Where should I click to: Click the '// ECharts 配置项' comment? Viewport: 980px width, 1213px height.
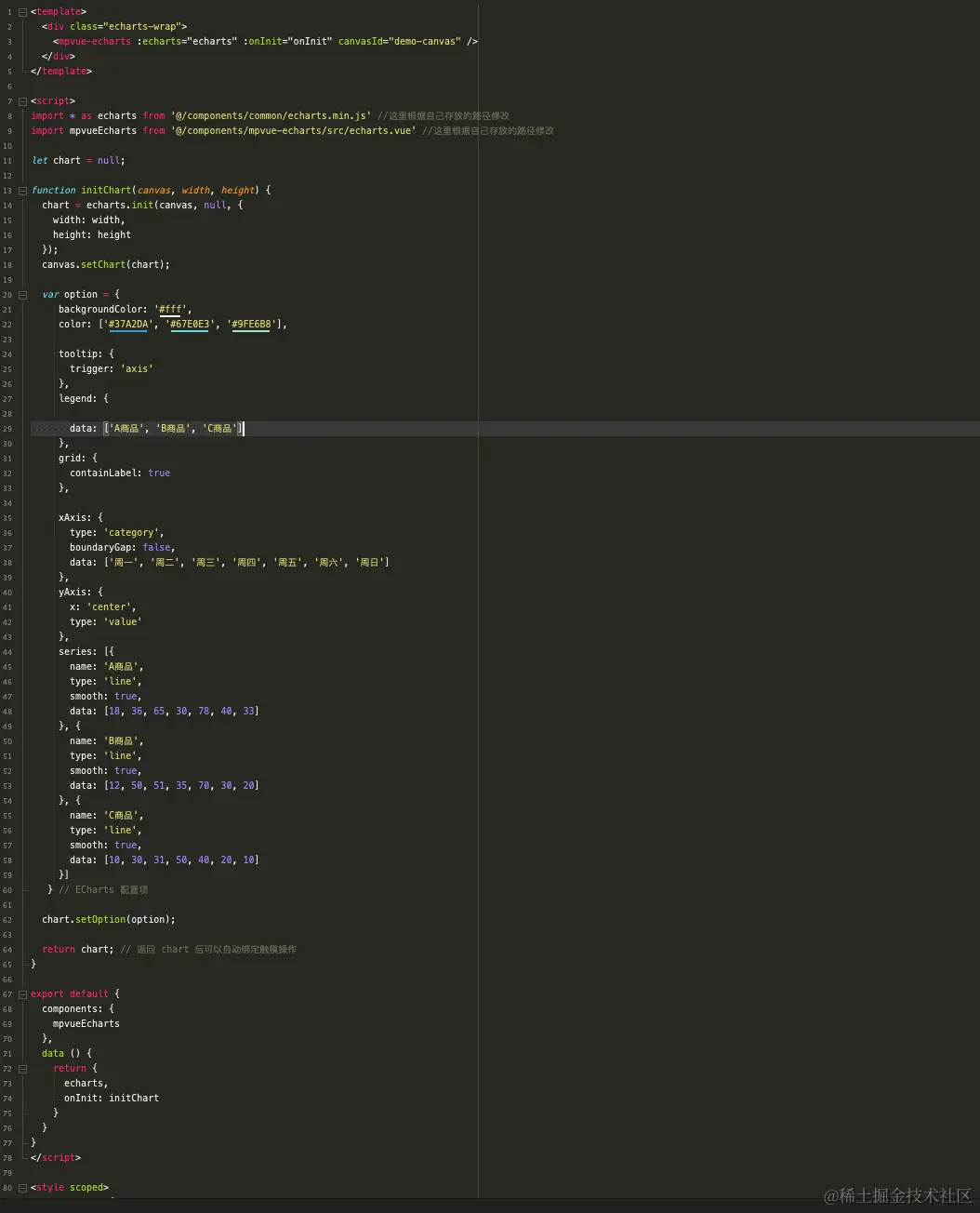pyautogui.click(x=103, y=890)
